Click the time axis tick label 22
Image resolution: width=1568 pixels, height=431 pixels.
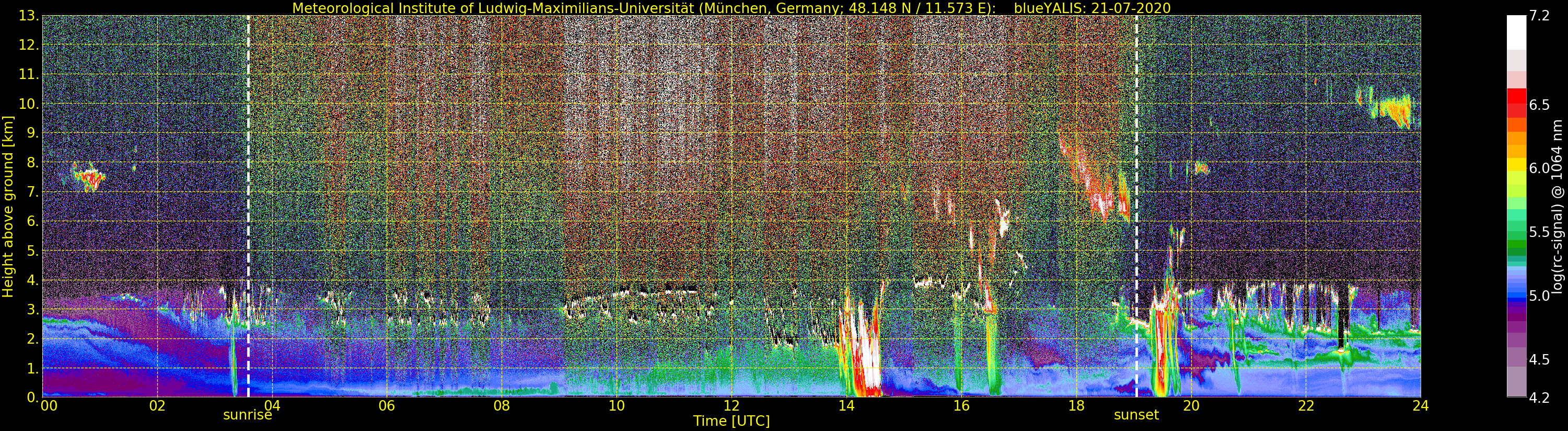[x=1306, y=405]
